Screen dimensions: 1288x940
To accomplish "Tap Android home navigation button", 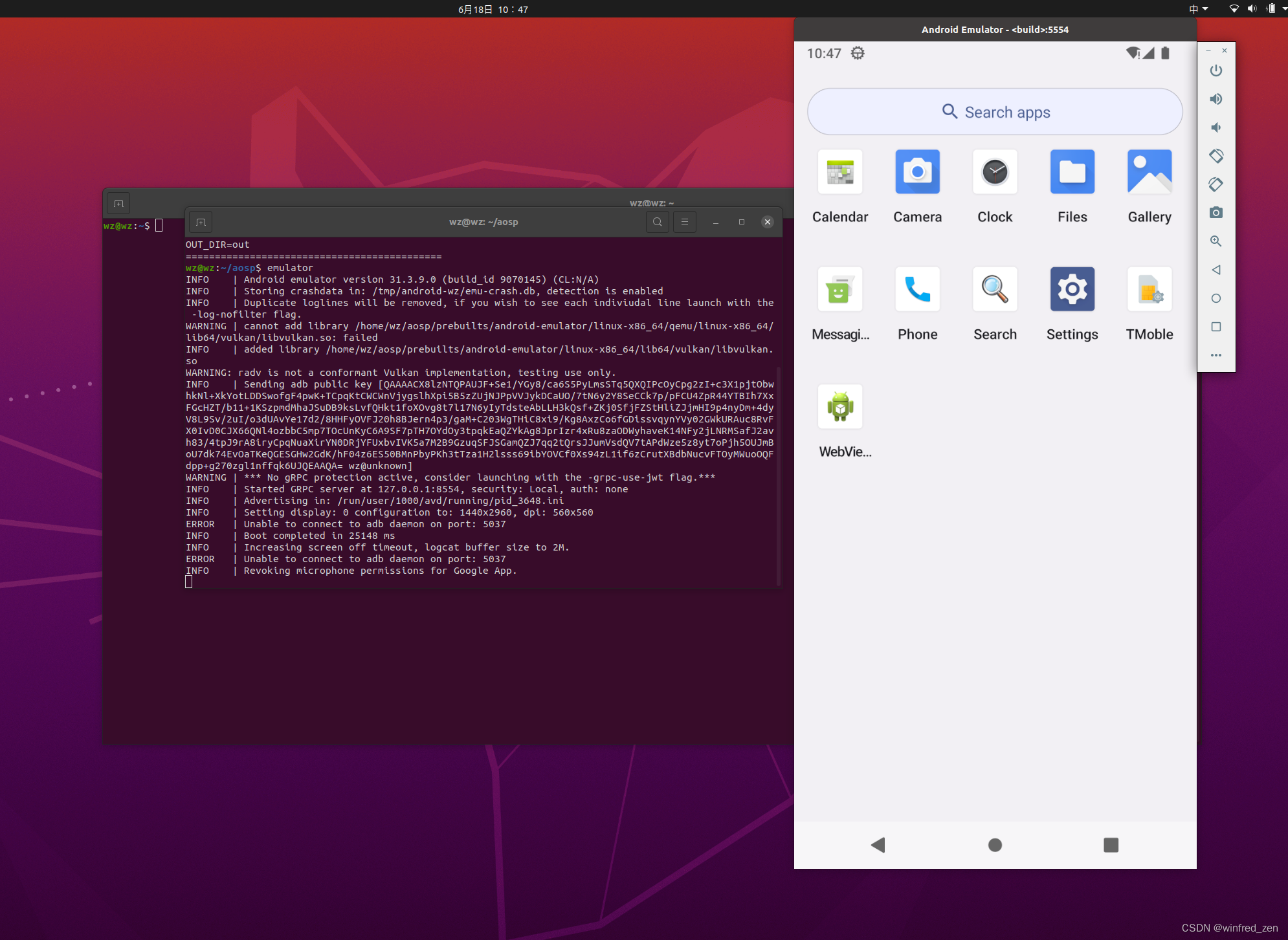I will coord(995,845).
